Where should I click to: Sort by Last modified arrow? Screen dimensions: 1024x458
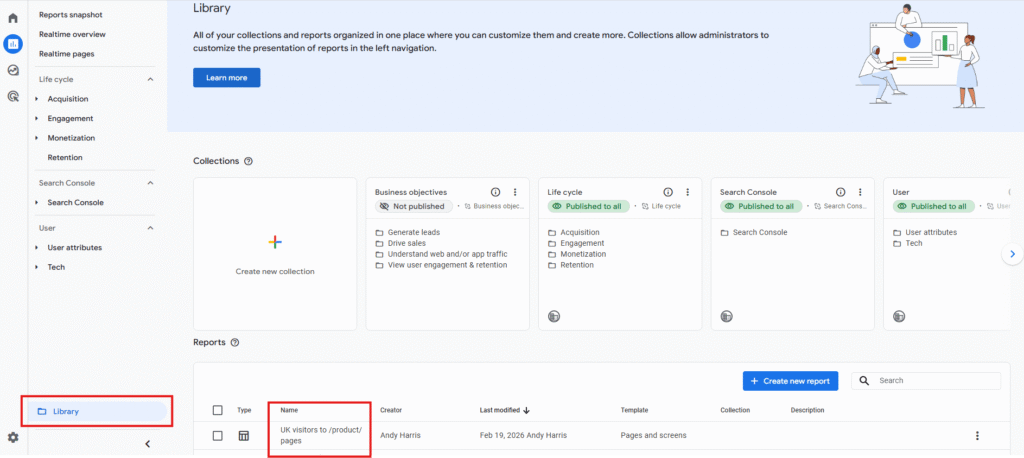526,410
